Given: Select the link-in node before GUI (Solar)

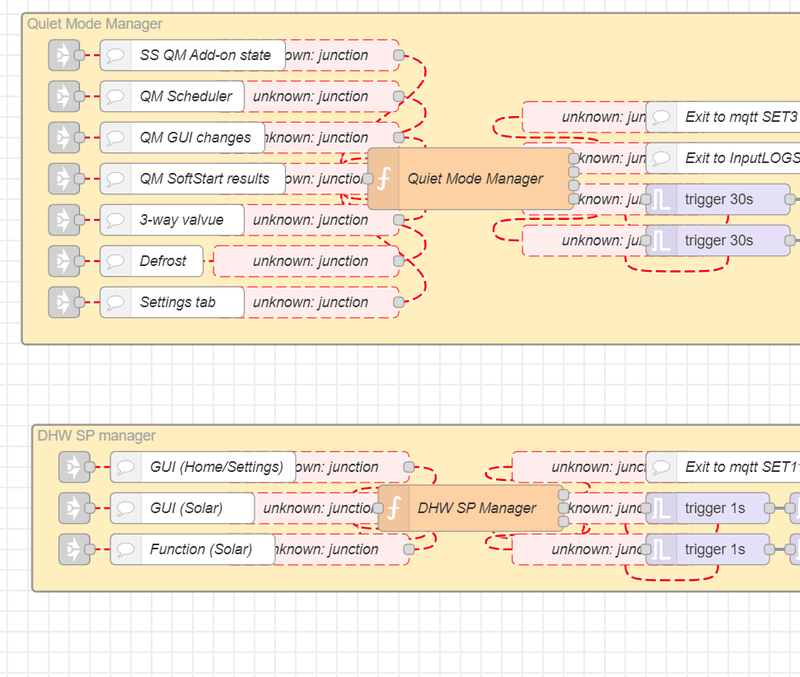Looking at the screenshot, I should pyautogui.click(x=74, y=508).
